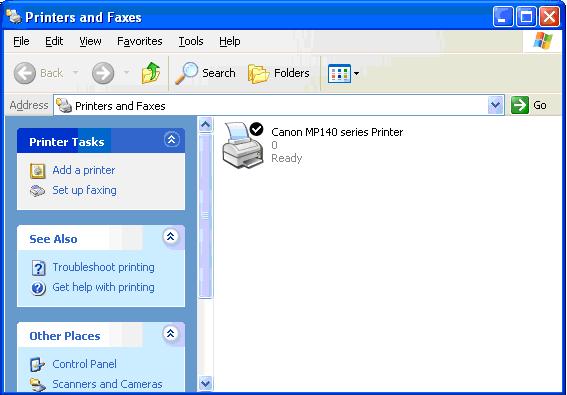Click the Set up faxing icon
This screenshot has width=567, height=395.
(37, 191)
